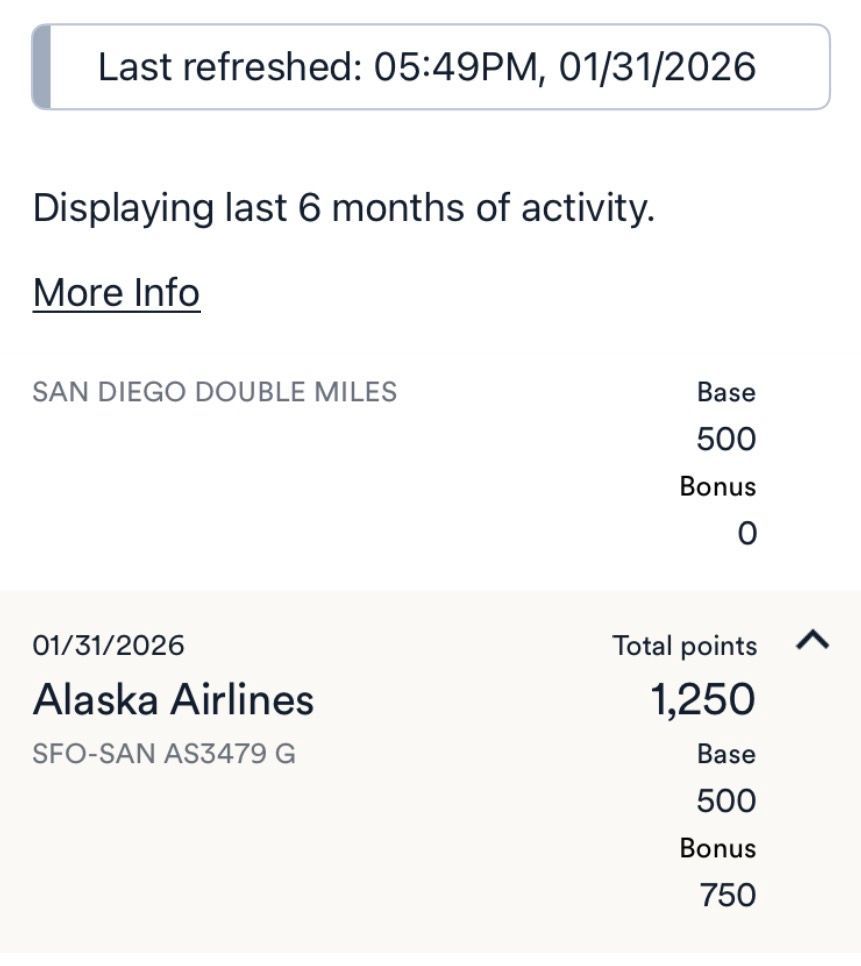Viewport: 861px width, 966px height.
Task: Click Base label of San Diego Double Miles
Action: (x=726, y=392)
